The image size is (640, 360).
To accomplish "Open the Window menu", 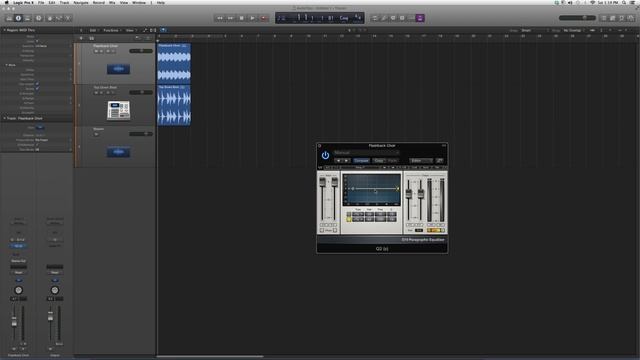I will (x=139, y=2).
